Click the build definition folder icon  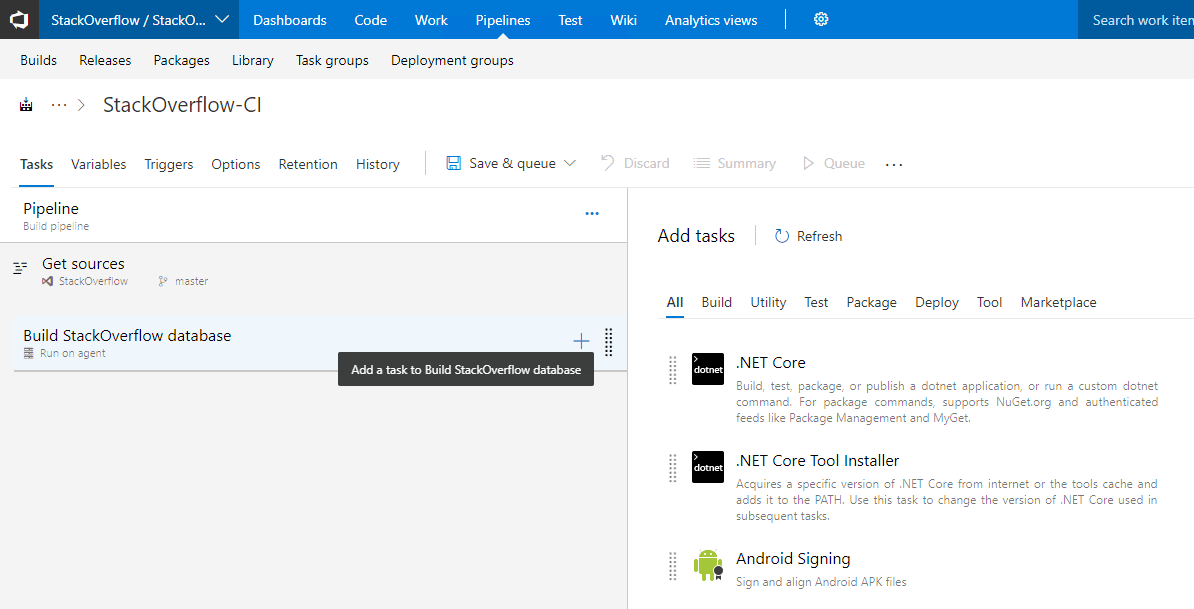(27, 105)
